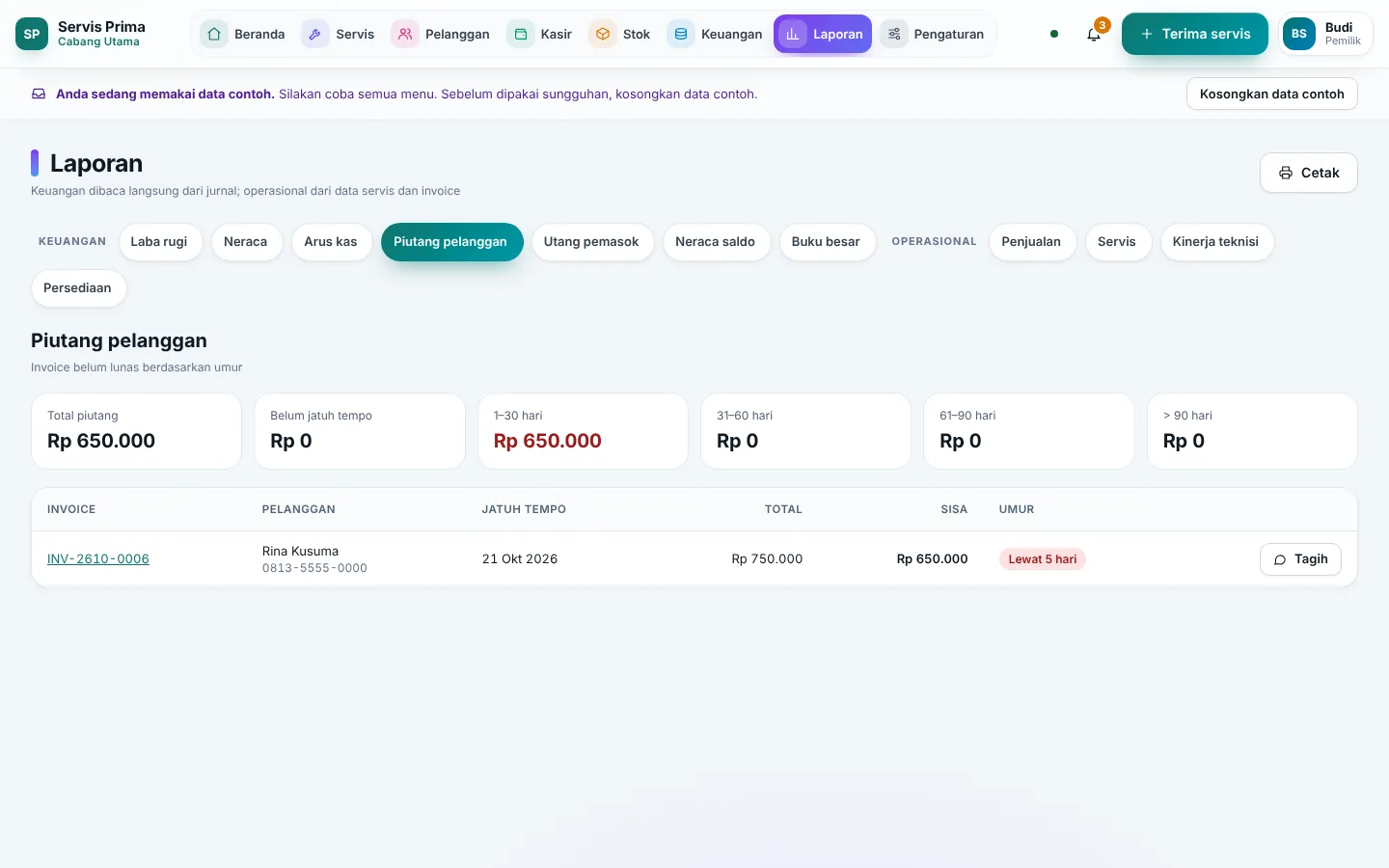Click the Lewat 5 hari badge
1389x868 pixels.
[x=1042, y=559]
